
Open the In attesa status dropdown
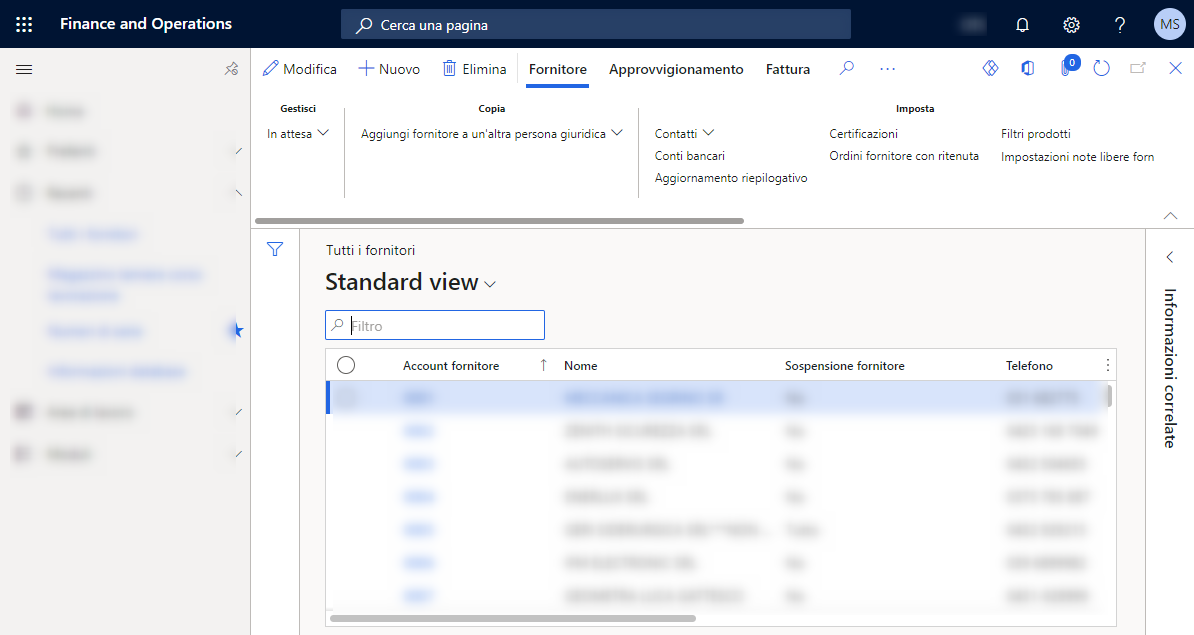pos(297,132)
